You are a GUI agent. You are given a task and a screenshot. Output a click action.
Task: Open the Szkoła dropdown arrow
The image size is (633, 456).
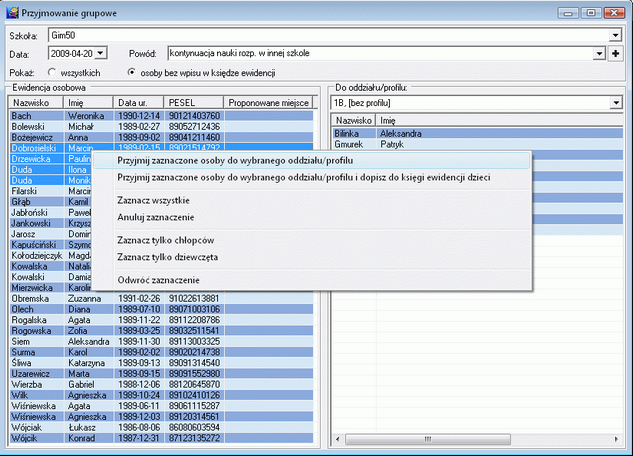615,35
